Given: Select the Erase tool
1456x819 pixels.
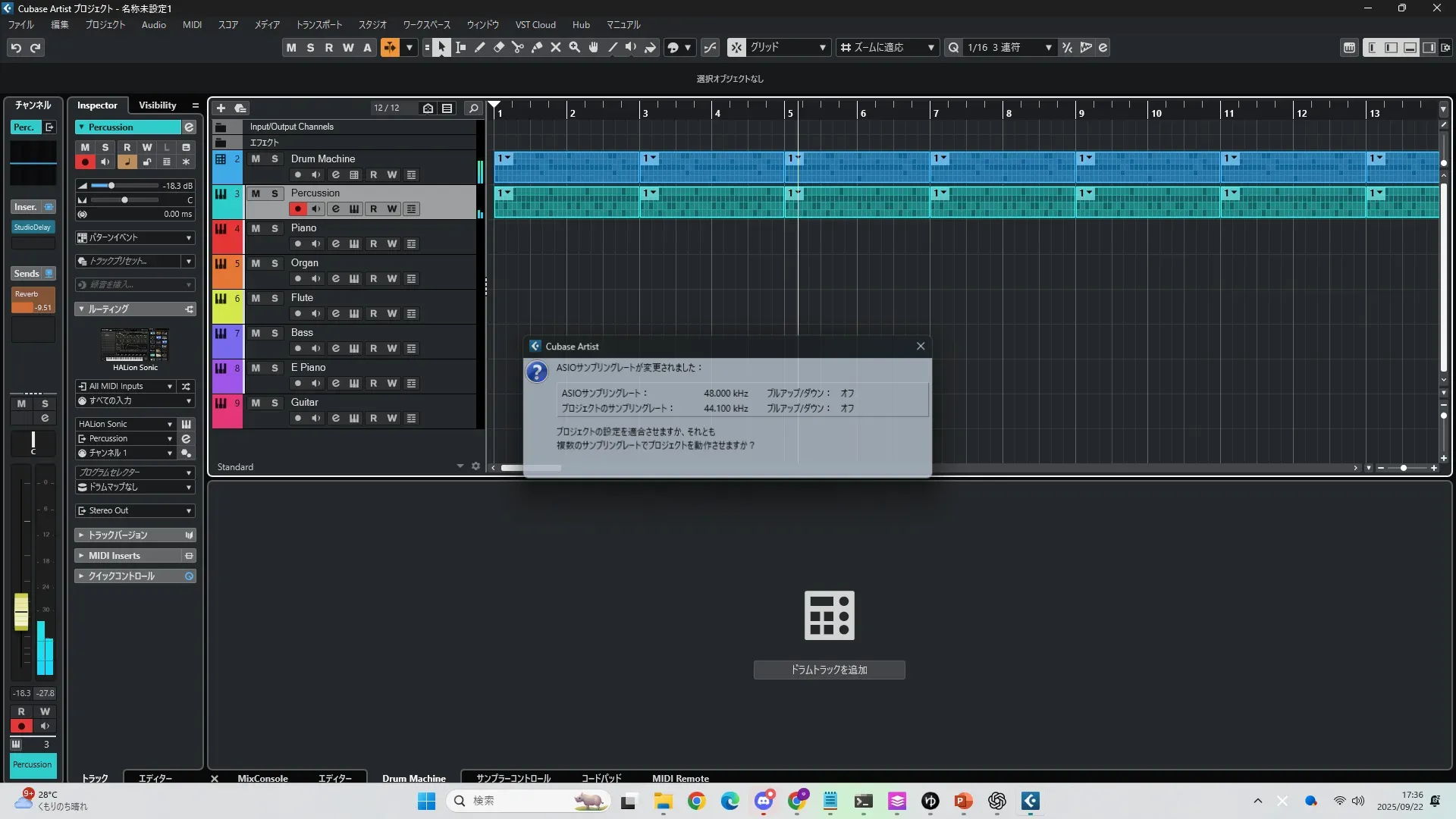Looking at the screenshot, I should 499,48.
